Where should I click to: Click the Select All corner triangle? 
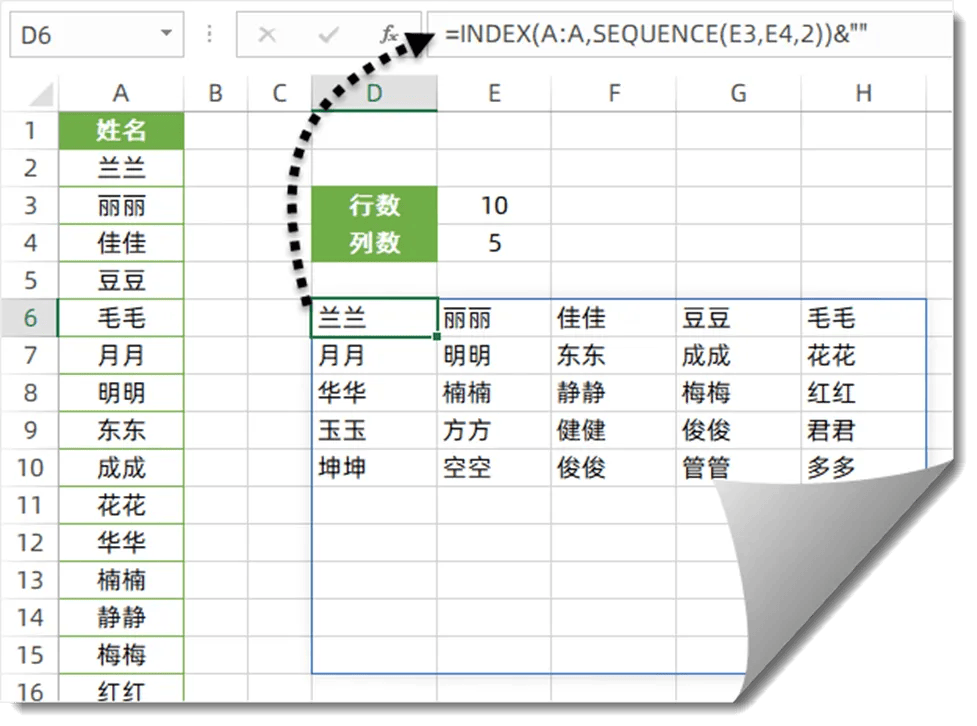41,95
